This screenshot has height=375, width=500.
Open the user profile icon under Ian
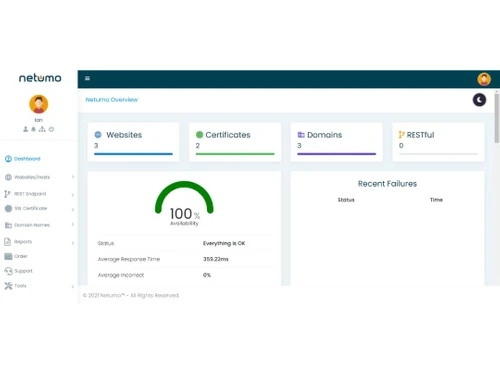[25, 129]
